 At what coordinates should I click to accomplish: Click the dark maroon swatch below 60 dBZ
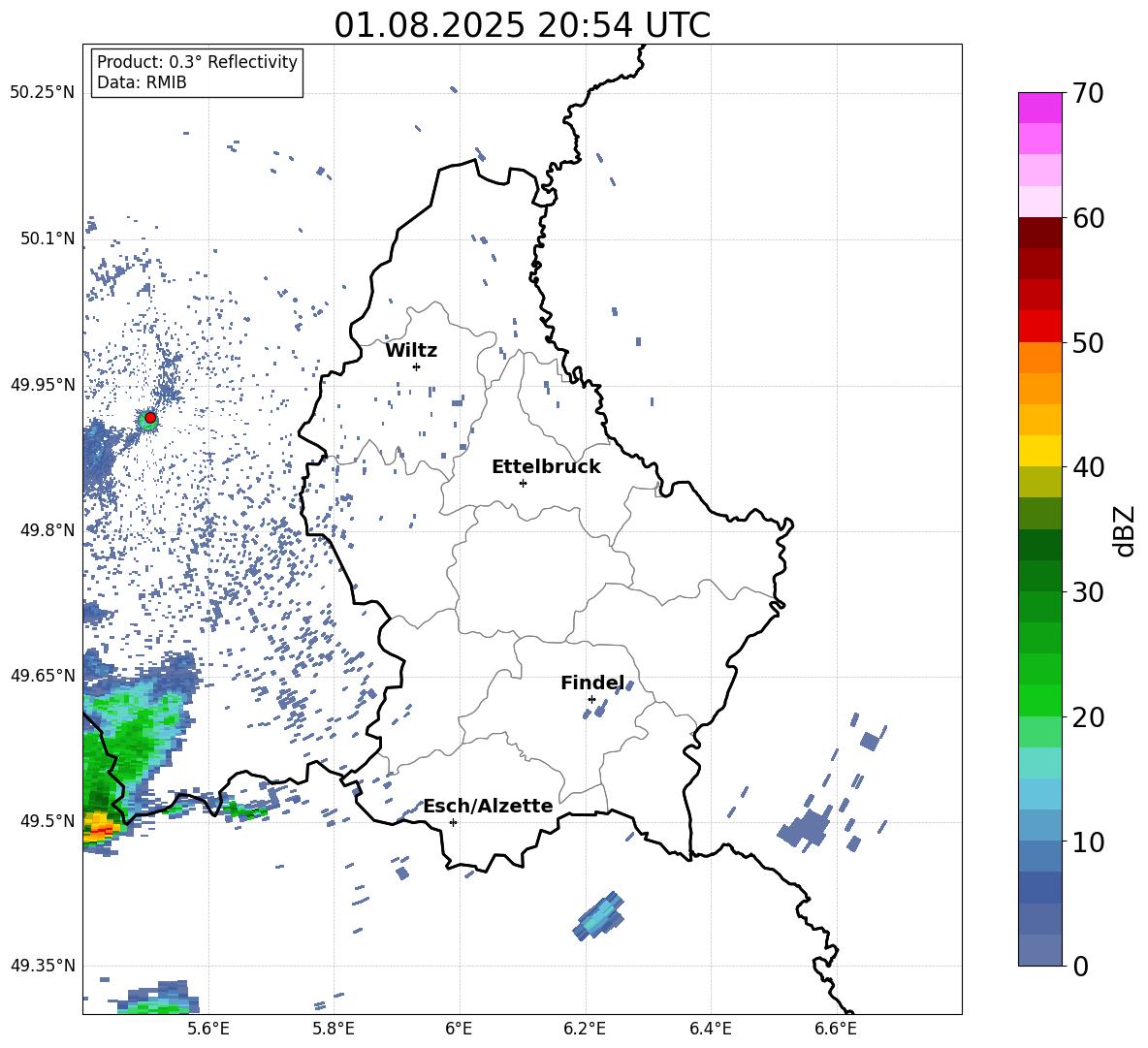click(1040, 233)
